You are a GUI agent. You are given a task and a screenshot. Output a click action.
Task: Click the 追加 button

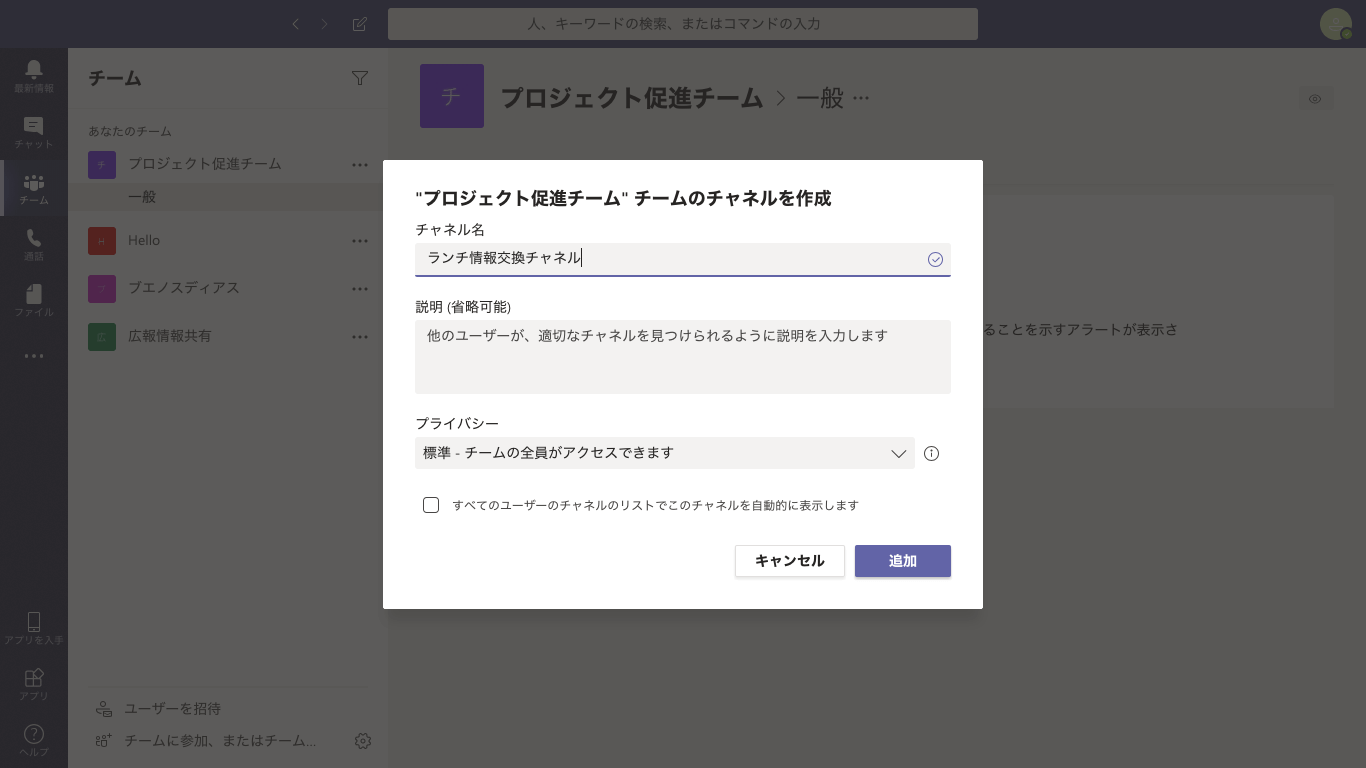(x=902, y=561)
